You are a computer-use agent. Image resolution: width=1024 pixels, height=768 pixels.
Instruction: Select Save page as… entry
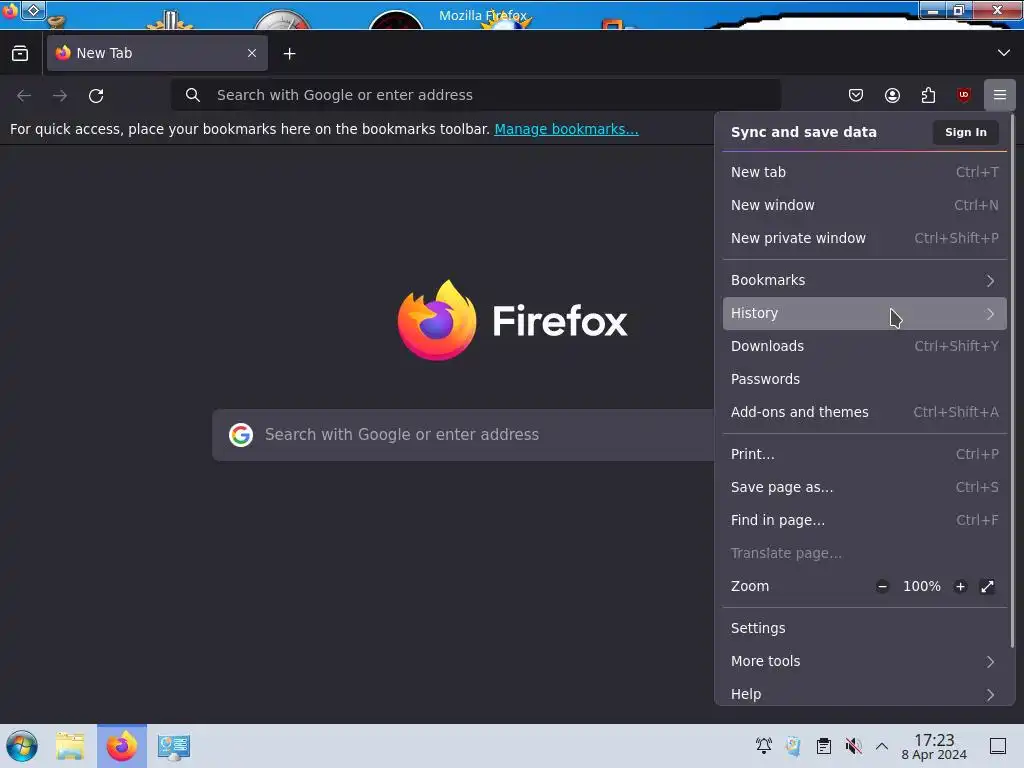[865, 487]
